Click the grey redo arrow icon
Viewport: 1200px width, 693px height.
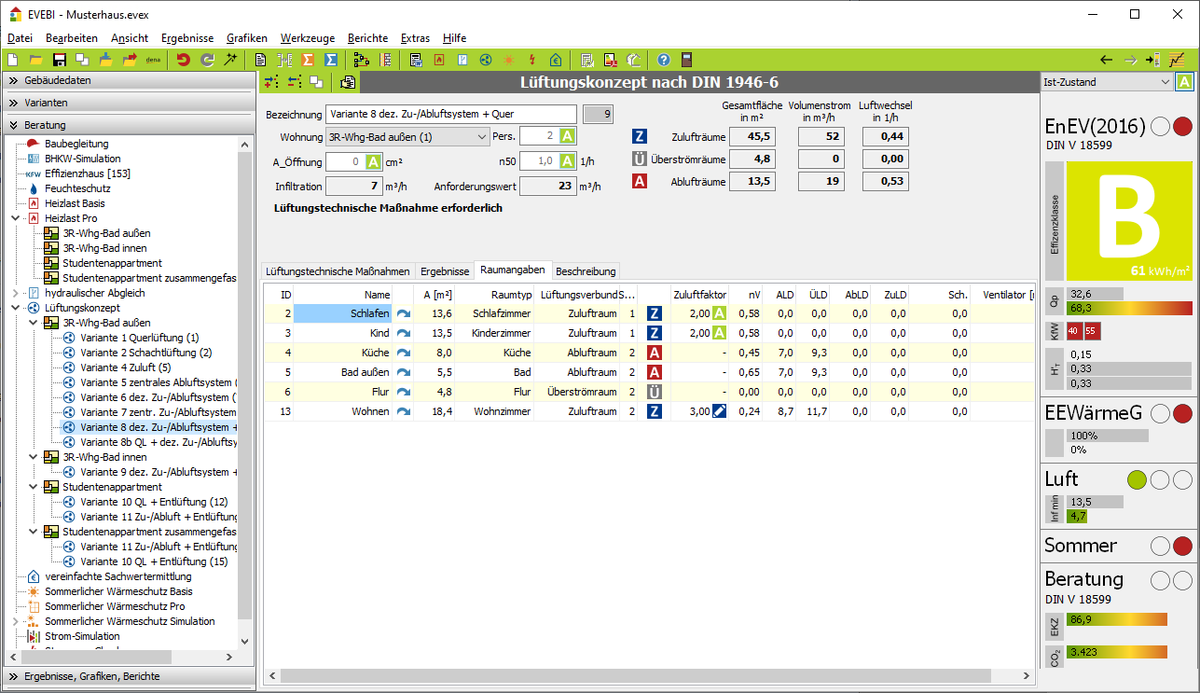click(207, 60)
